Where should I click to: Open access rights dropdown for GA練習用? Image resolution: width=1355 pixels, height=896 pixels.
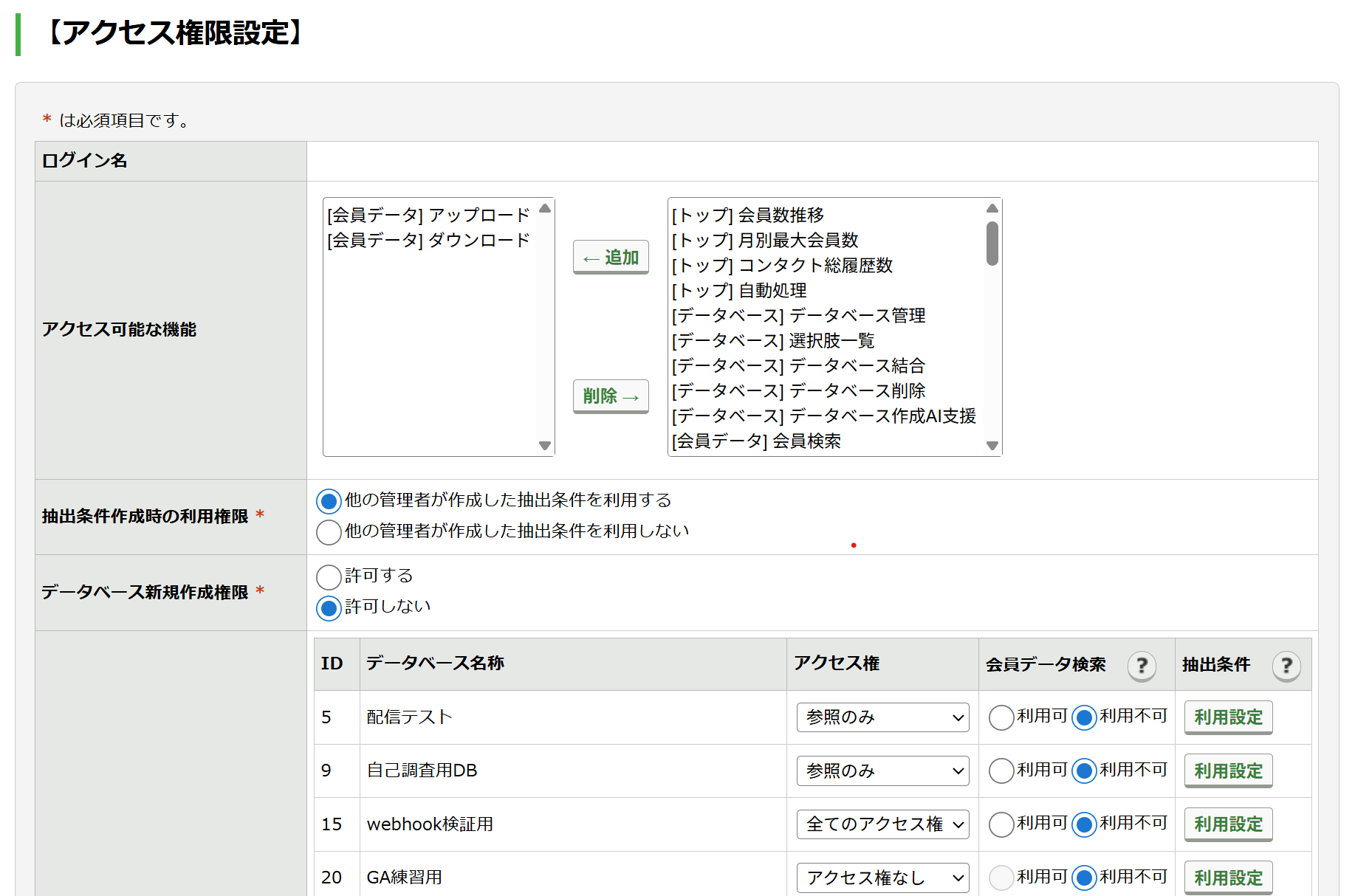click(882, 878)
